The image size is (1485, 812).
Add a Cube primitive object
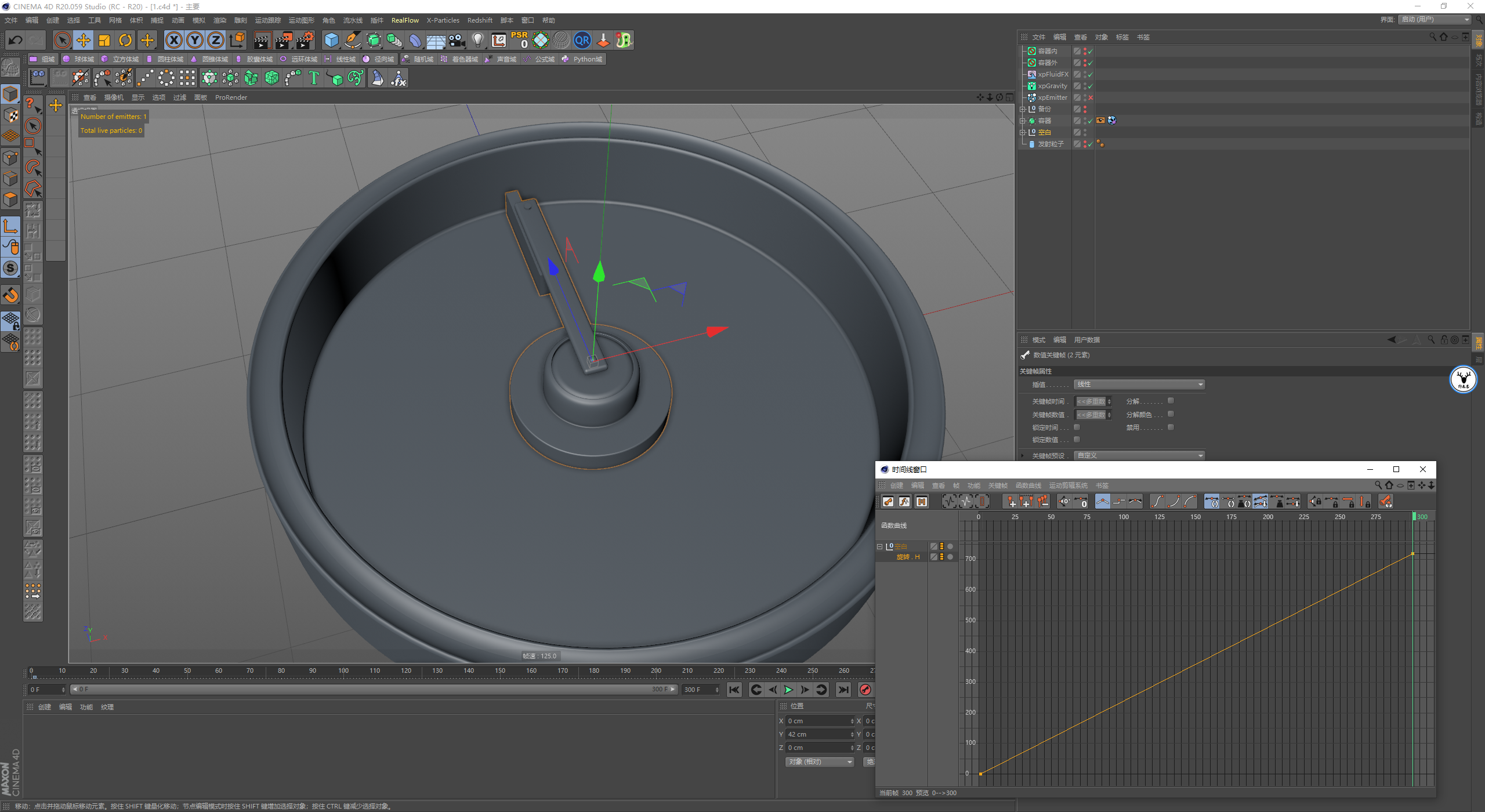click(x=331, y=40)
